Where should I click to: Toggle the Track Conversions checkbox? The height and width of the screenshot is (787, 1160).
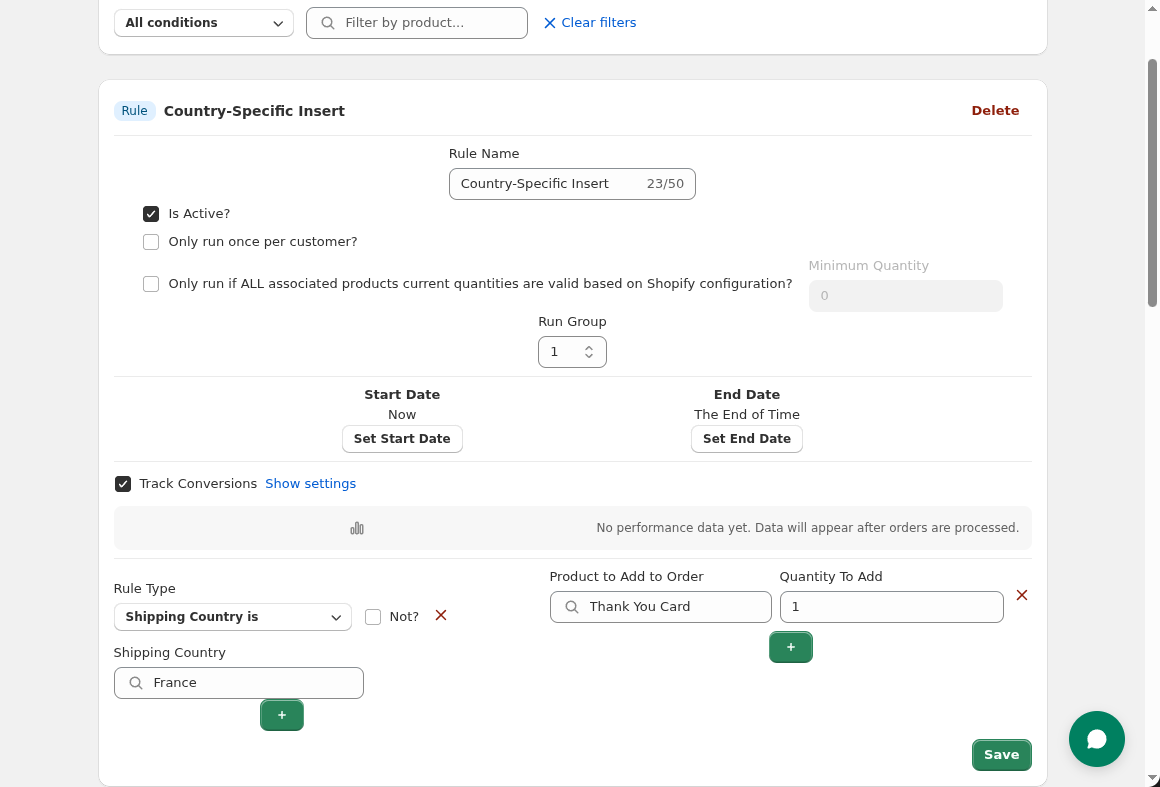tap(123, 484)
